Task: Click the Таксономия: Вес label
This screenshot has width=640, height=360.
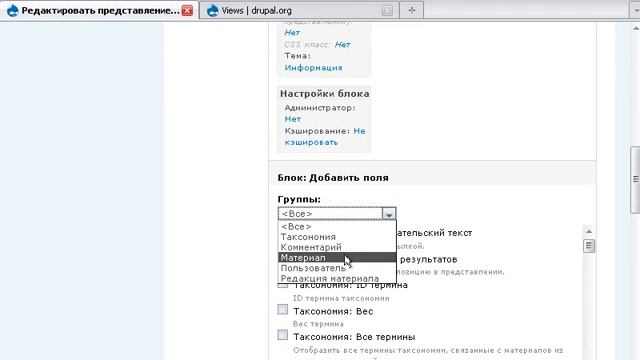Action: coord(333,311)
